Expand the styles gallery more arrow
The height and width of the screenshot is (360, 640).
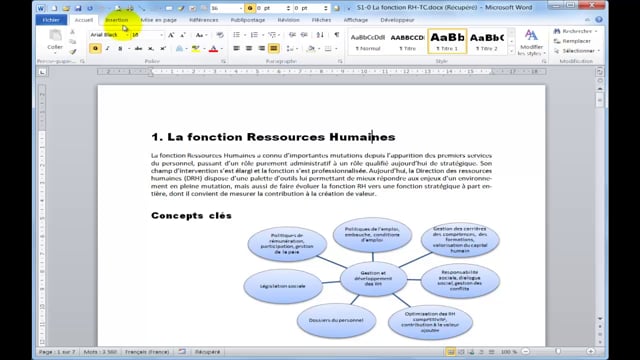tap(511, 51)
